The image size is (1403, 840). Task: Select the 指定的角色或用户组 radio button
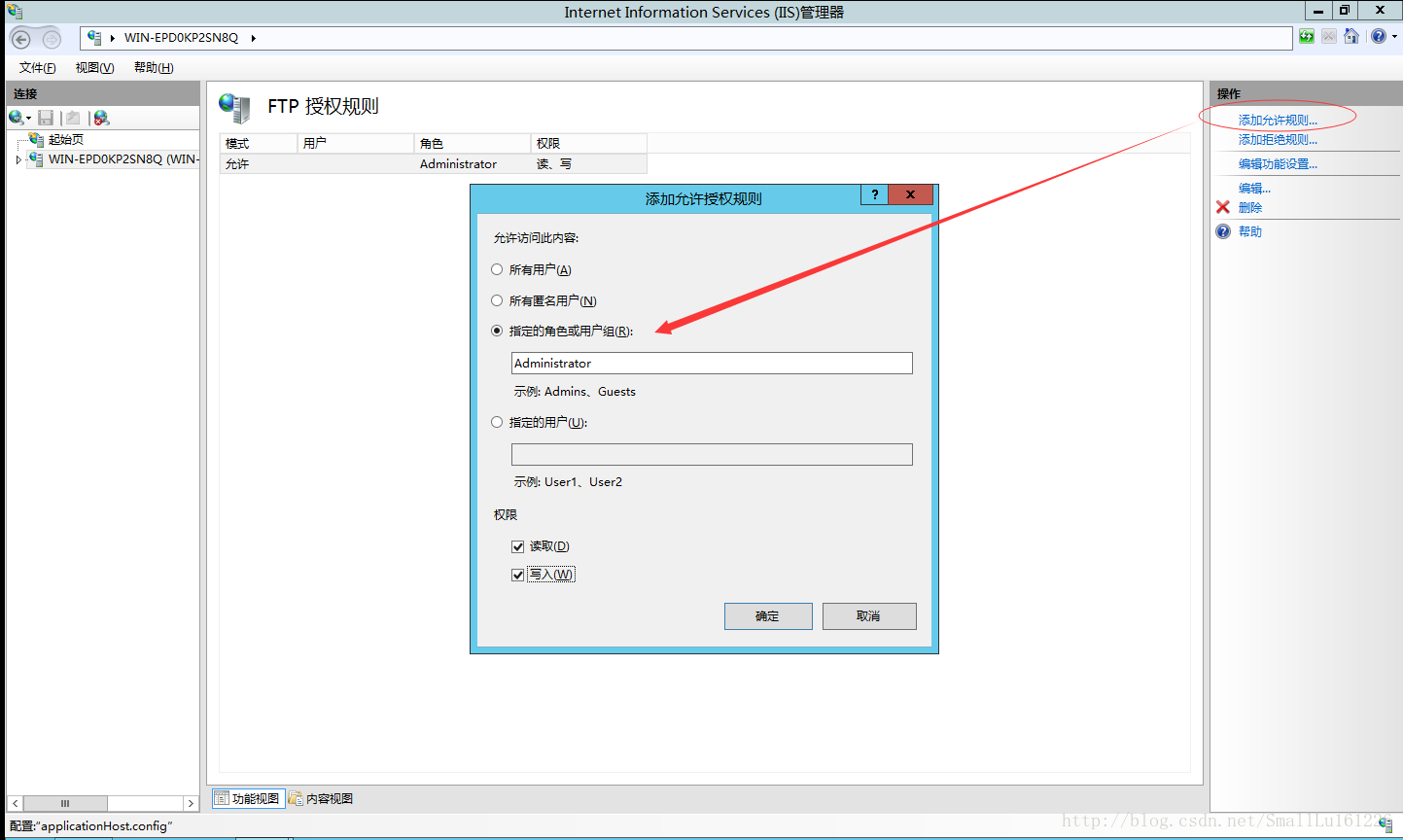[497, 331]
